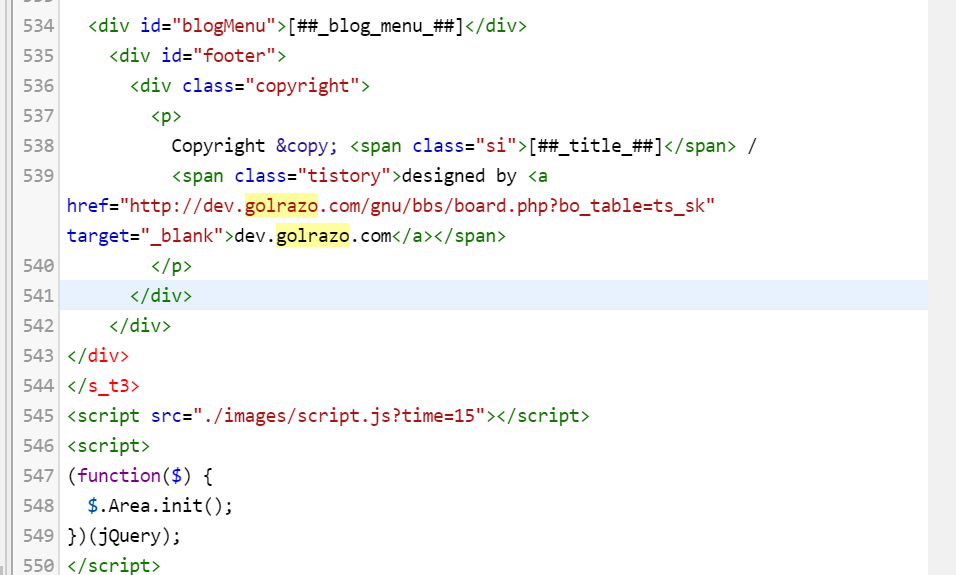The height and width of the screenshot is (575, 956).
Task: Click the "footer" id value
Action: click(235, 55)
